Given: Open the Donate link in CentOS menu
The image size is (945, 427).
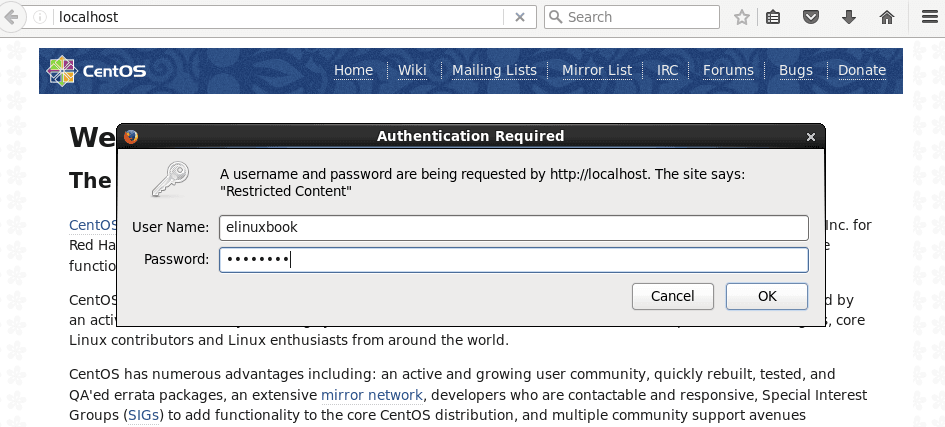Looking at the screenshot, I should pyautogui.click(x=862, y=70).
